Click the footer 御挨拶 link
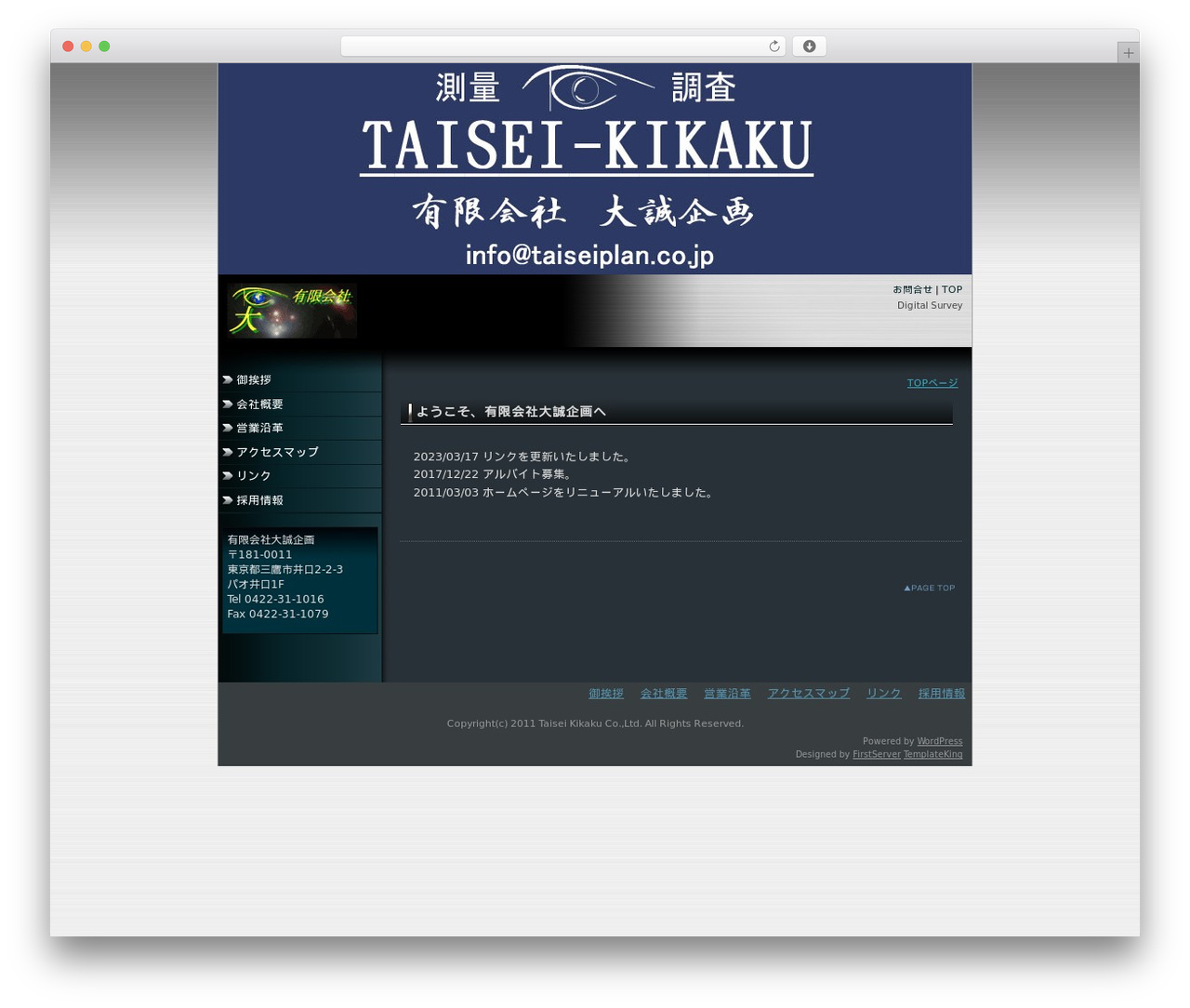The width and height of the screenshot is (1190, 1008). [606, 694]
